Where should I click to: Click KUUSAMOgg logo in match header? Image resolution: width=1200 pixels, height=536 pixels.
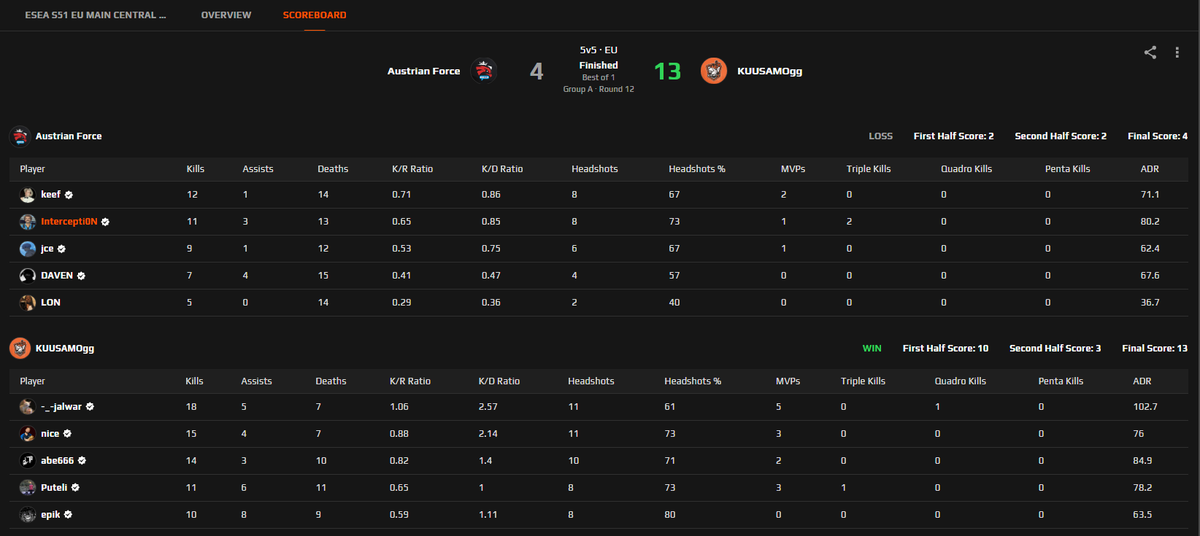click(713, 71)
